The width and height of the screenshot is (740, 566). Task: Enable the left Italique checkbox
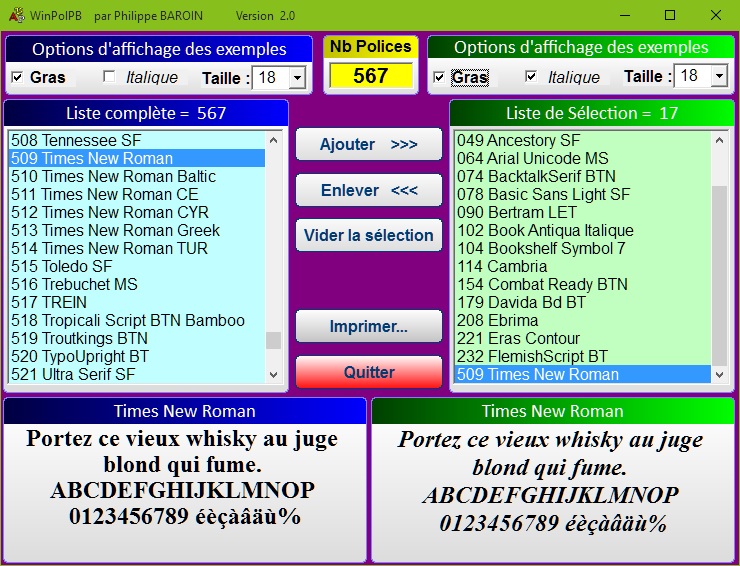pos(110,77)
